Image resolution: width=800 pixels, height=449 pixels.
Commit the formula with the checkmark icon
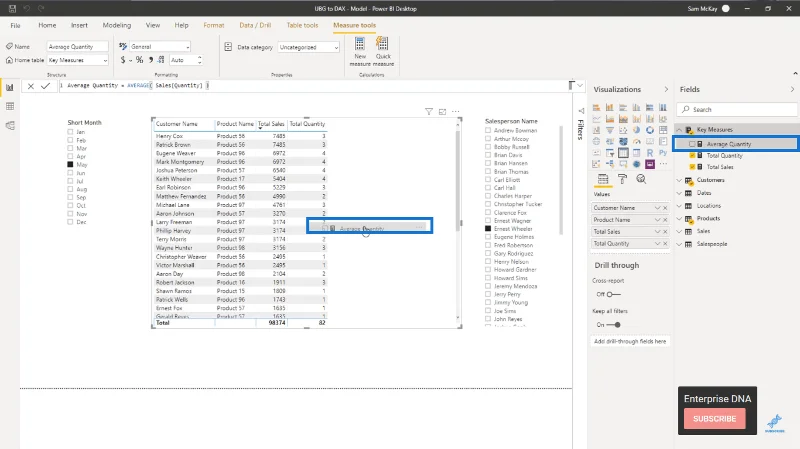45,86
